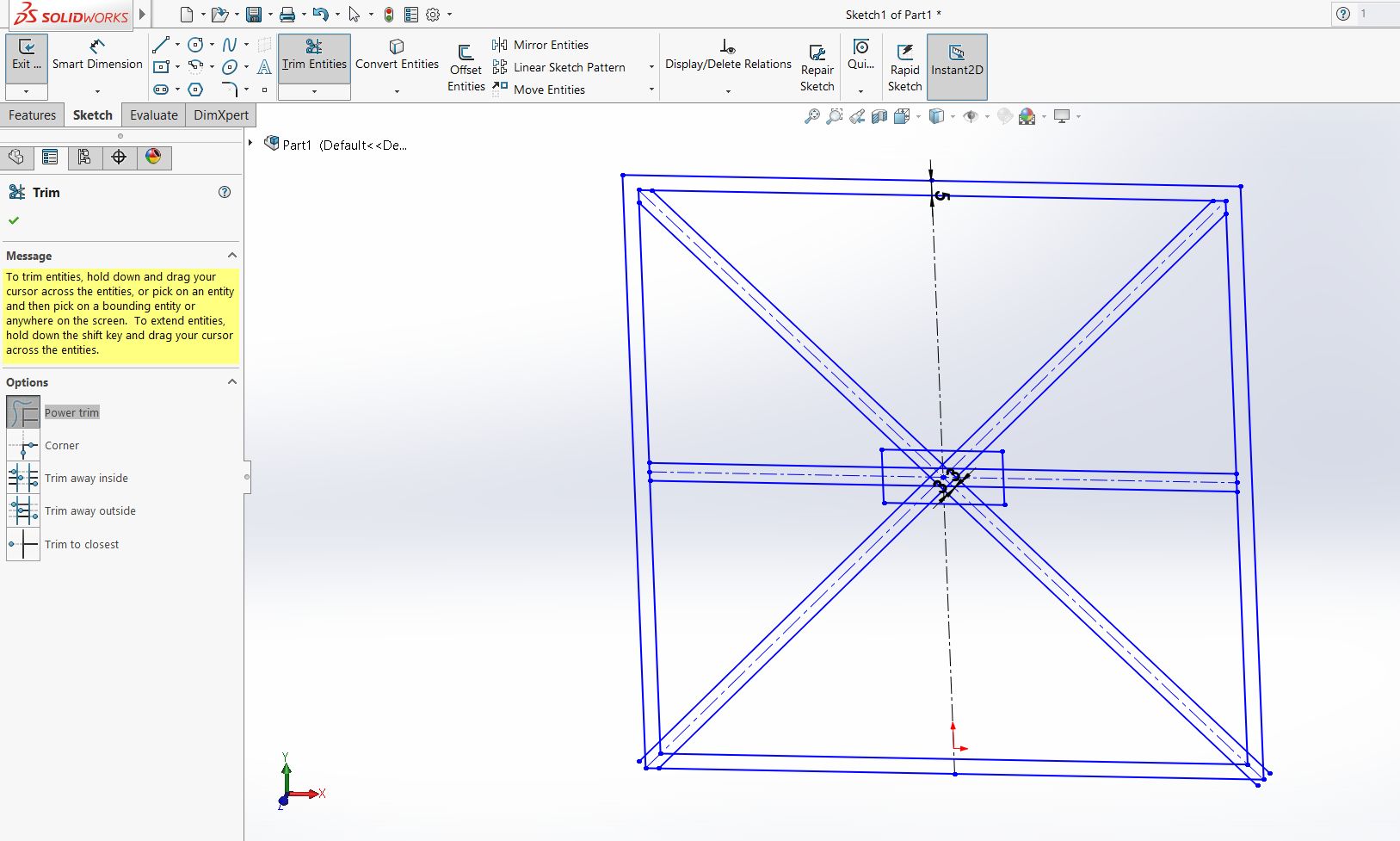Screen dimensions: 1400x841
Task: Toggle the Trim Entities tool
Action: click(314, 58)
